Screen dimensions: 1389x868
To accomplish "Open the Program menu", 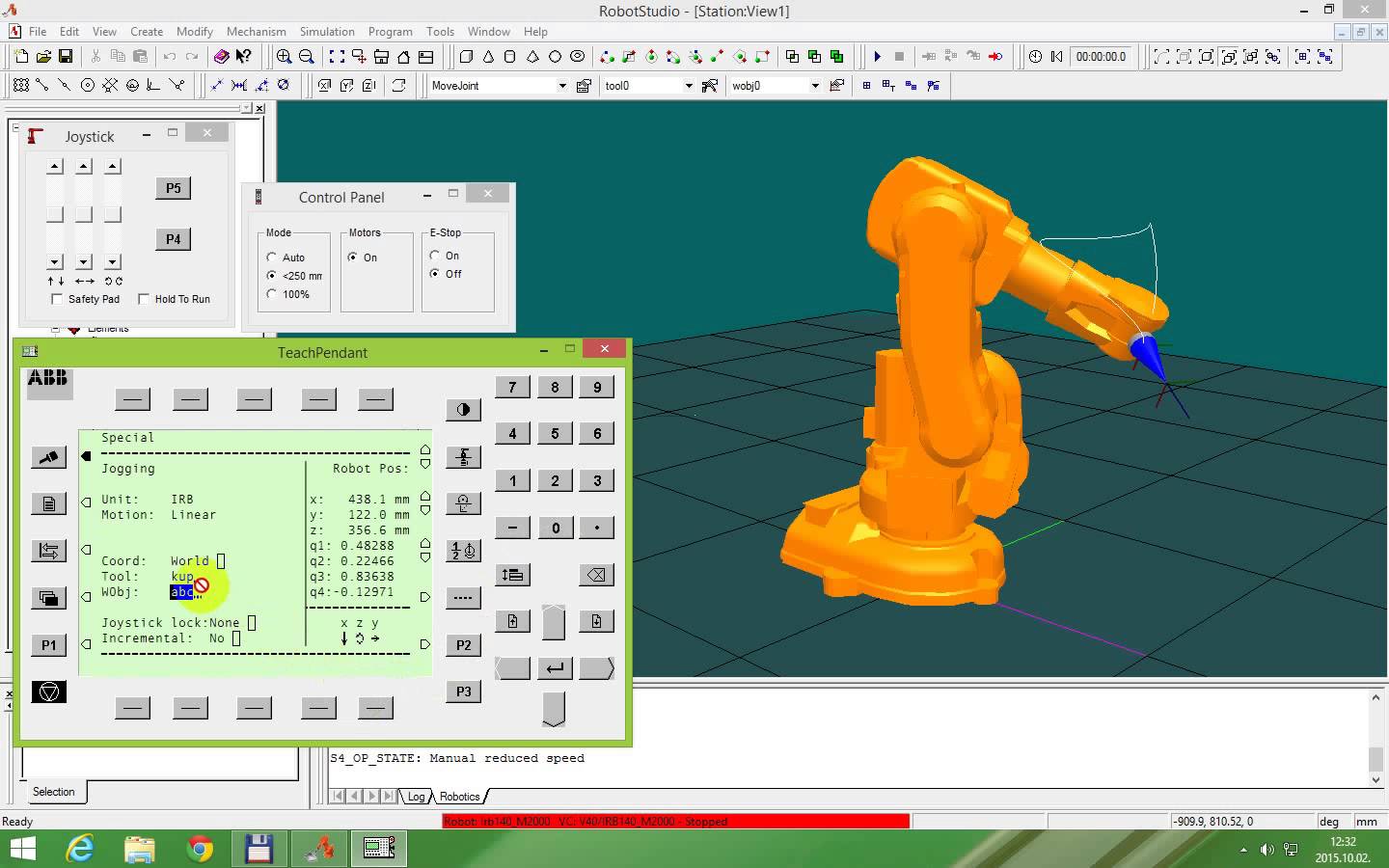I will (390, 31).
